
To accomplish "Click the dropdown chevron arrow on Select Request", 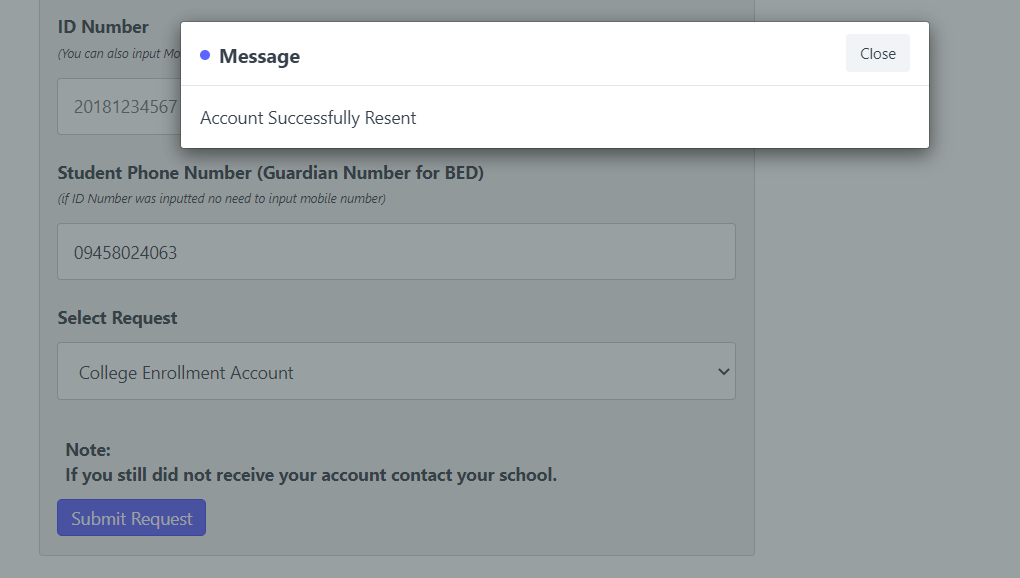I will 723,371.
